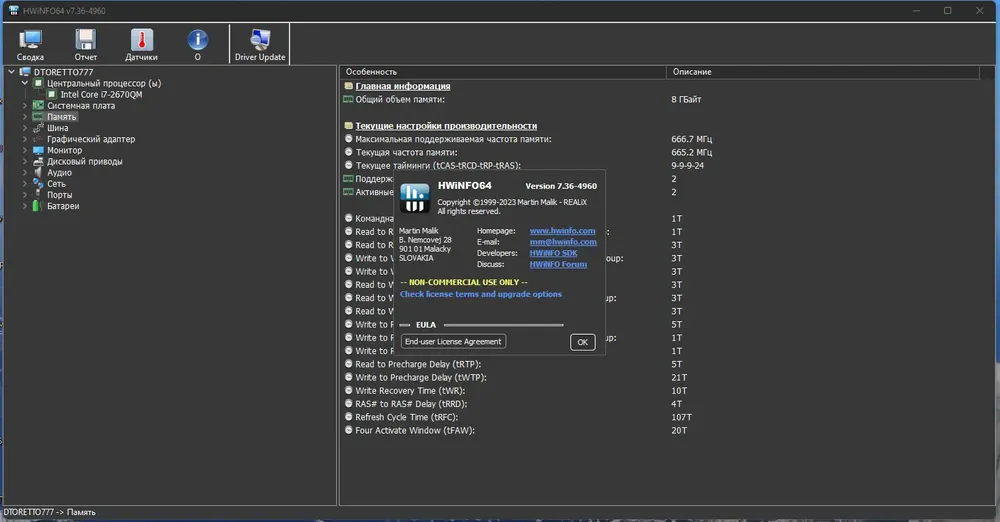
Task: Expand the Дисковый приводы node
Action: [25, 161]
